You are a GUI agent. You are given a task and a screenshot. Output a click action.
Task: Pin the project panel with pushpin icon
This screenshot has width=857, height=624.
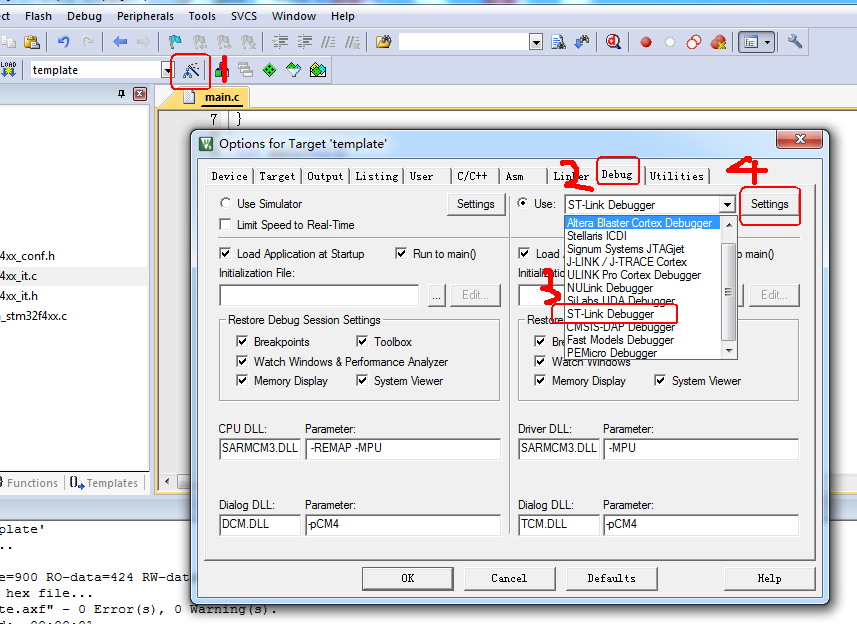[121, 94]
